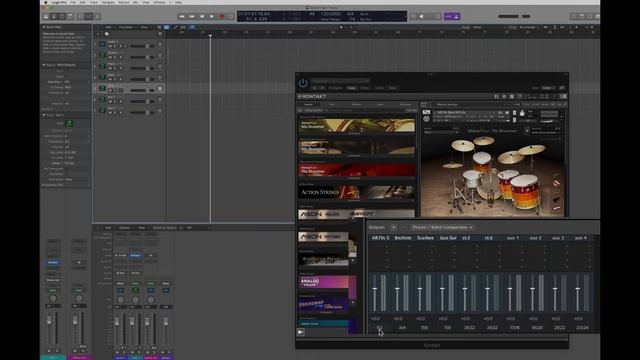Click the duplicate track icon

[x=107, y=34]
